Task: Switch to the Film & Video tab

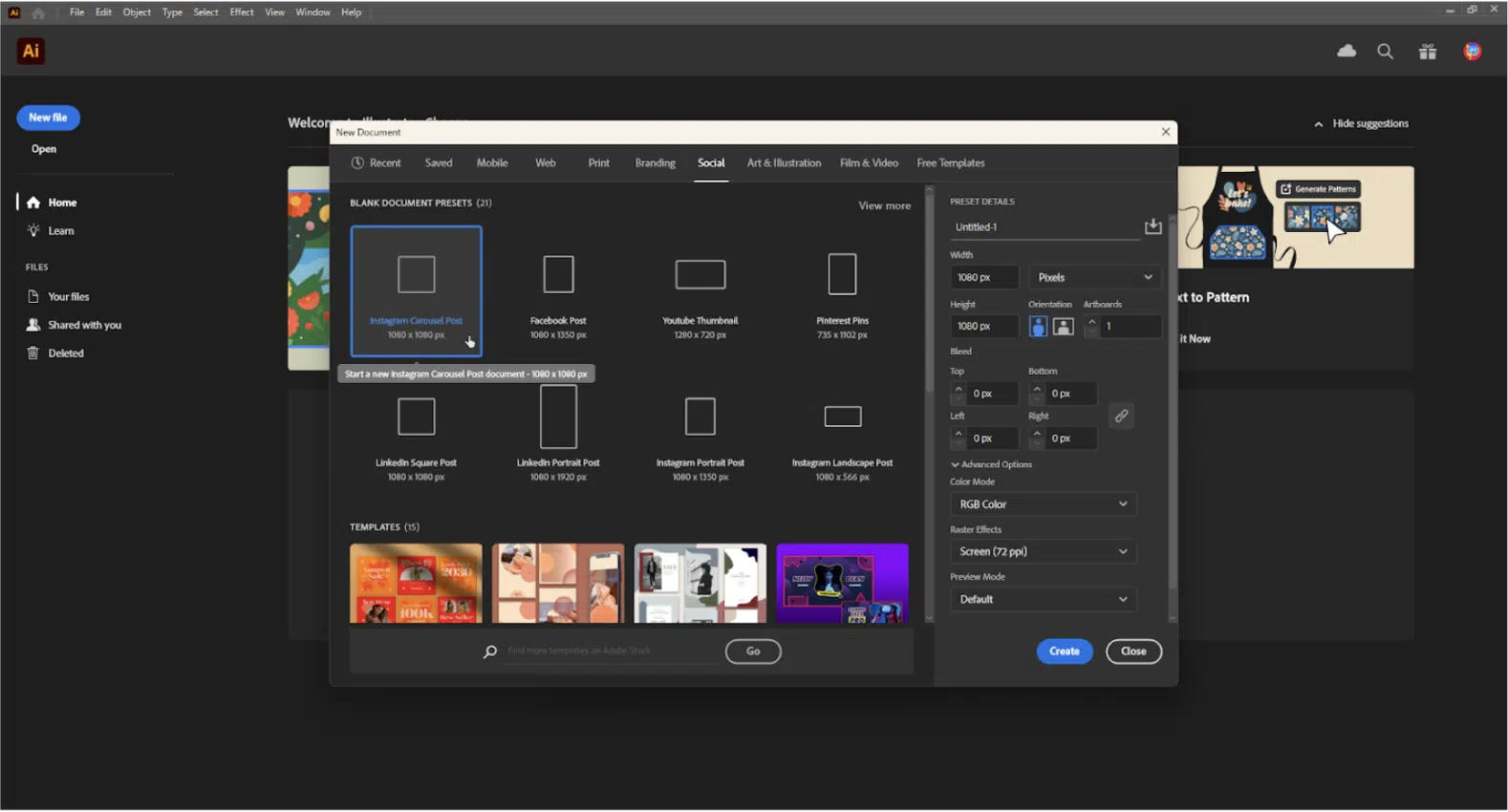Action: (x=869, y=162)
